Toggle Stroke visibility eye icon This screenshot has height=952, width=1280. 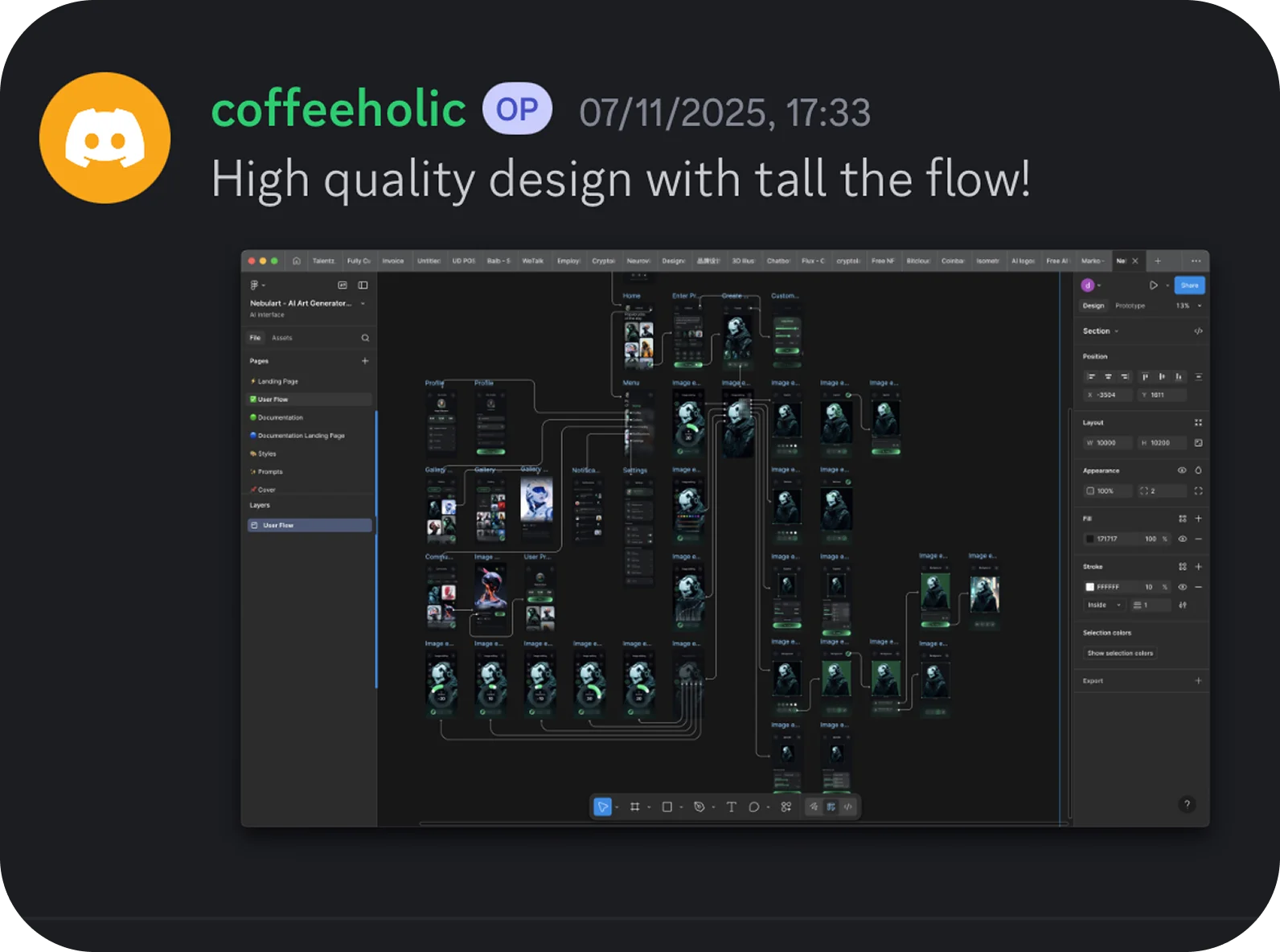pos(1182,587)
